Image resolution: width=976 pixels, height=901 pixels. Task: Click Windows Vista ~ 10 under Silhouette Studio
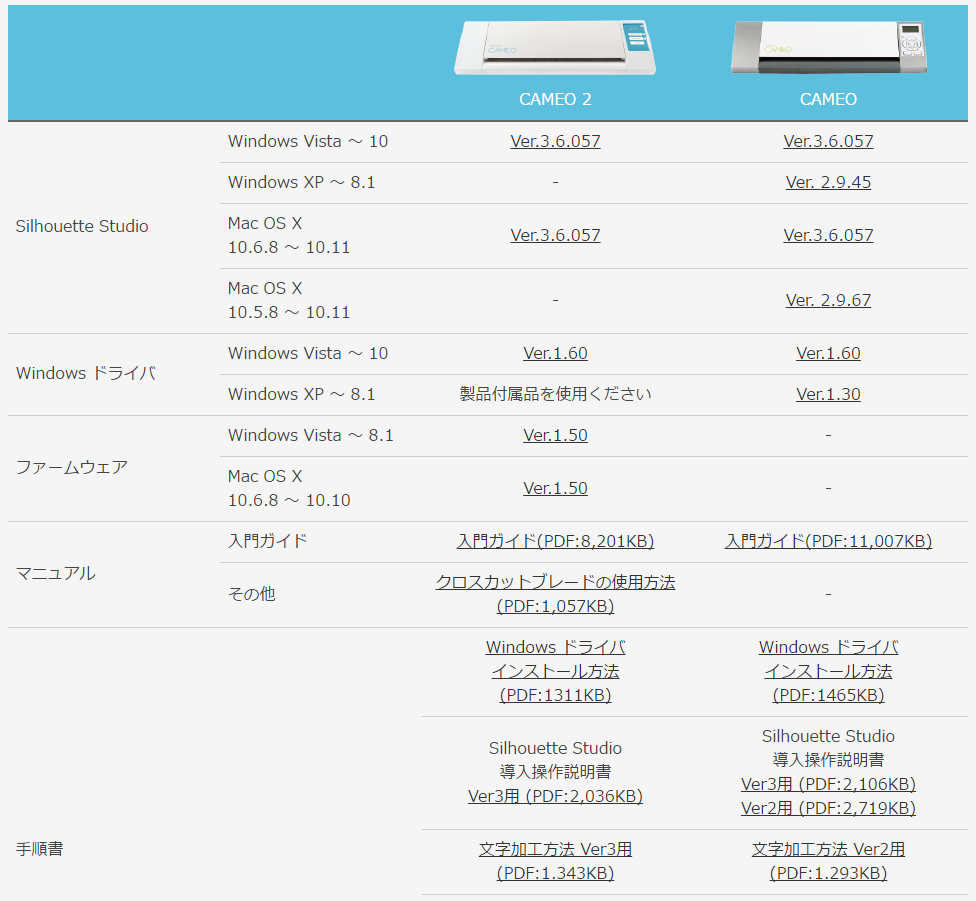pos(307,141)
